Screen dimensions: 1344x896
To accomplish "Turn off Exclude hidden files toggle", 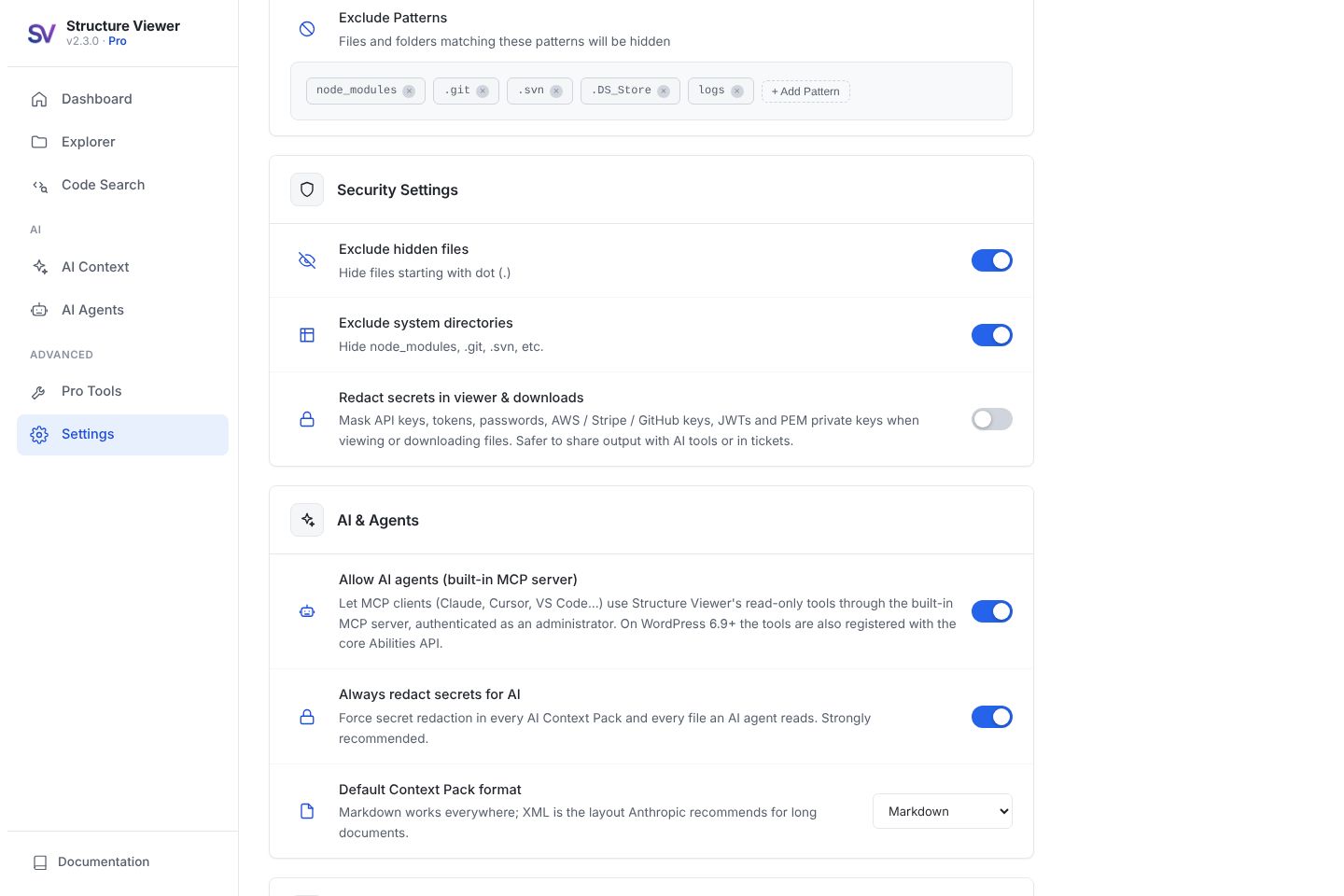I will point(992,260).
